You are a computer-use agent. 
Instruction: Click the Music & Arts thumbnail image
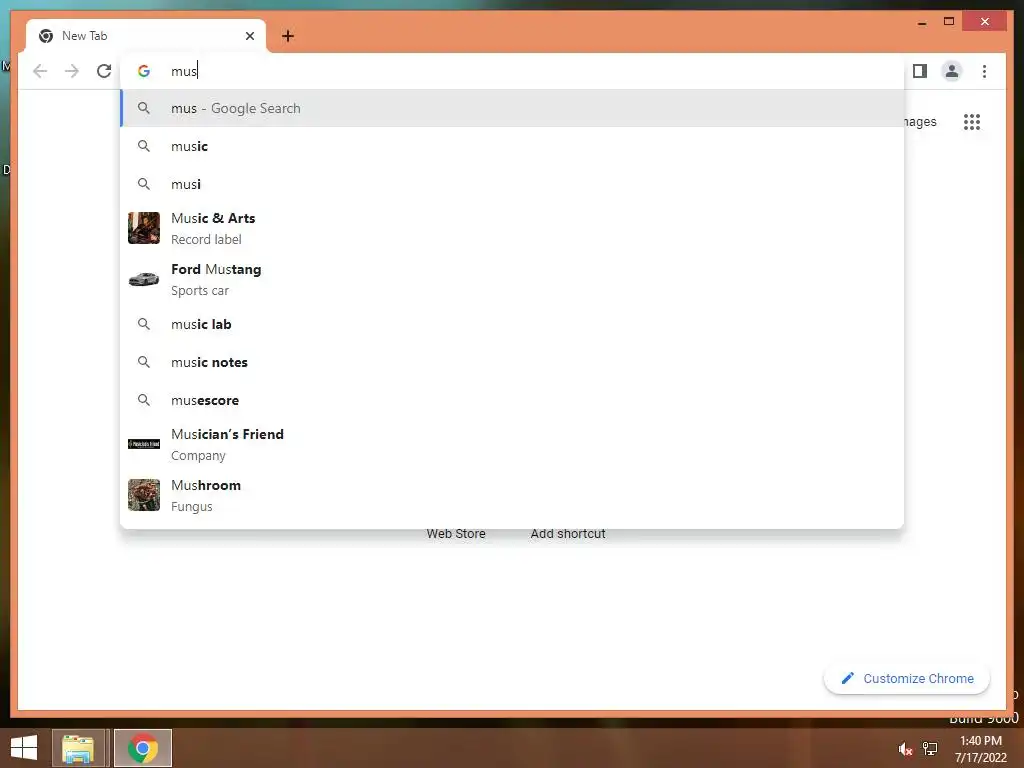click(144, 228)
